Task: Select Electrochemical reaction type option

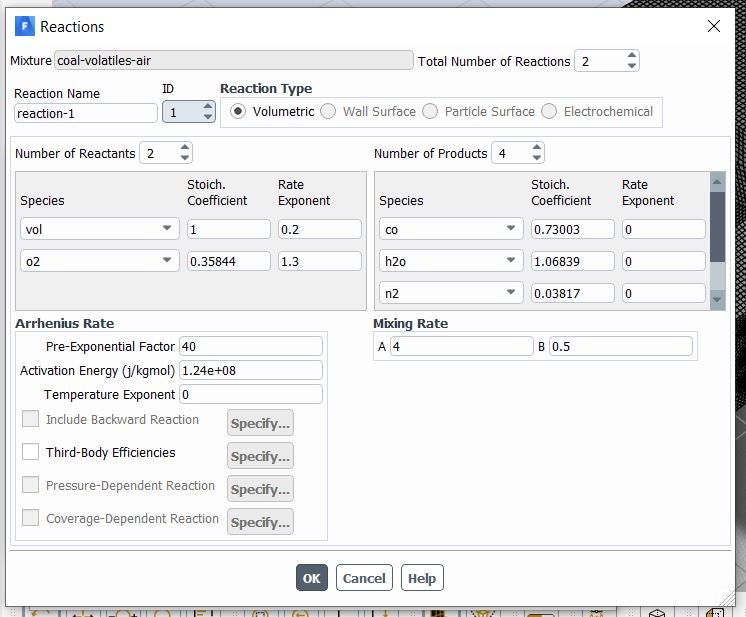Action: point(549,111)
